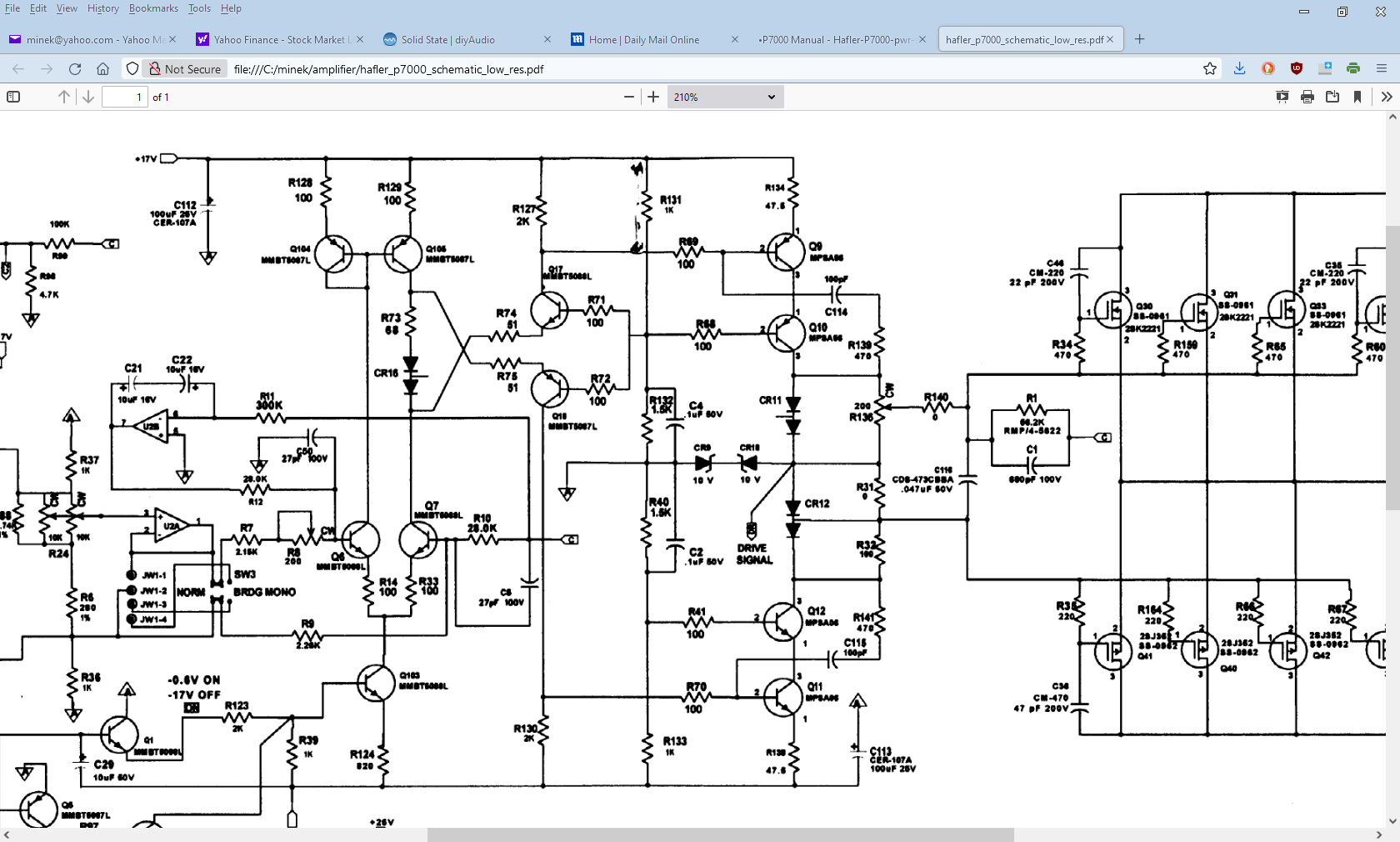The height and width of the screenshot is (842, 1400).
Task: Close the Yahoo Finance tab
Action: point(360,39)
